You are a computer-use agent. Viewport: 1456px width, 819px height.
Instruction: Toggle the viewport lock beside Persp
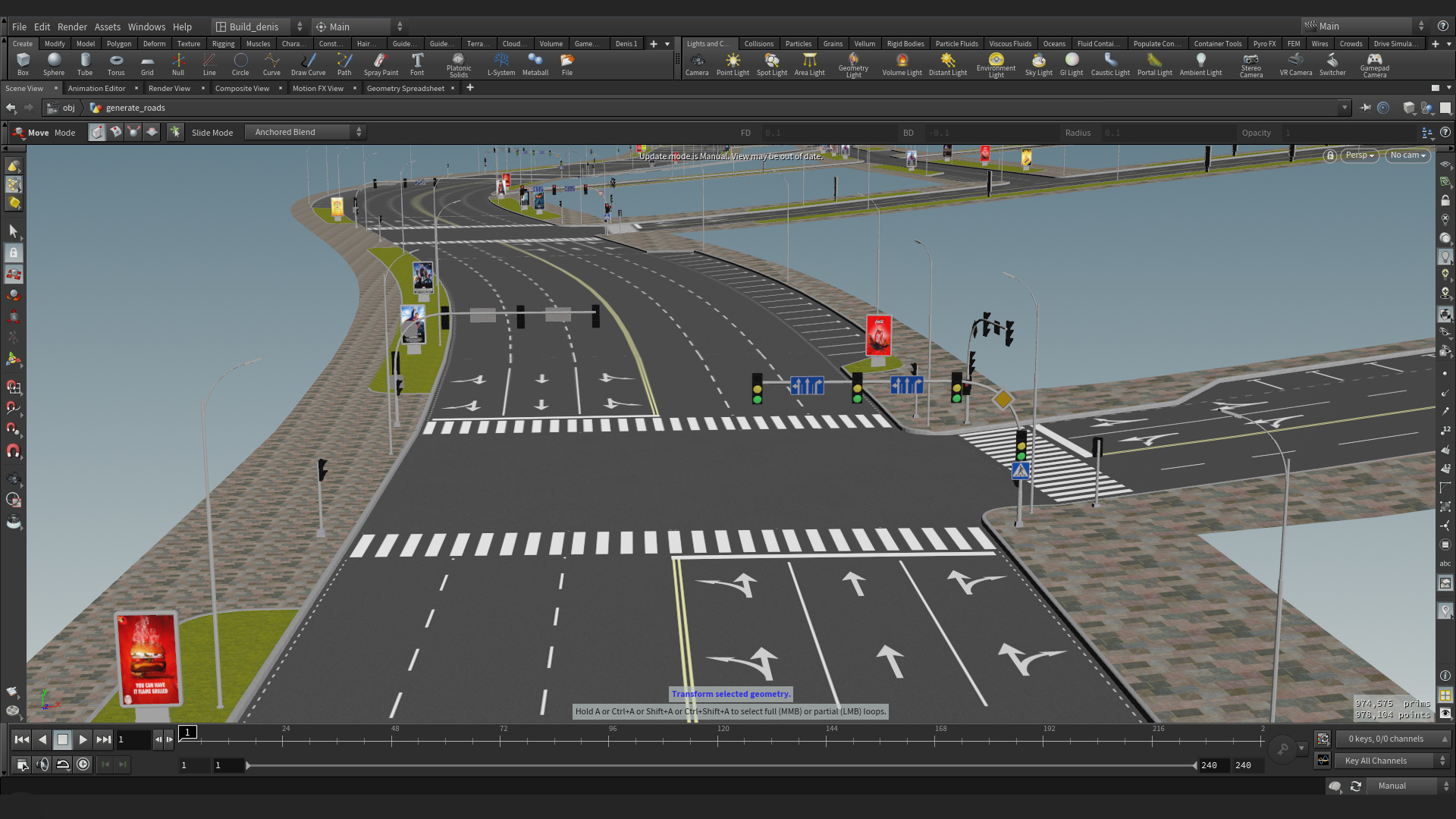(1330, 155)
